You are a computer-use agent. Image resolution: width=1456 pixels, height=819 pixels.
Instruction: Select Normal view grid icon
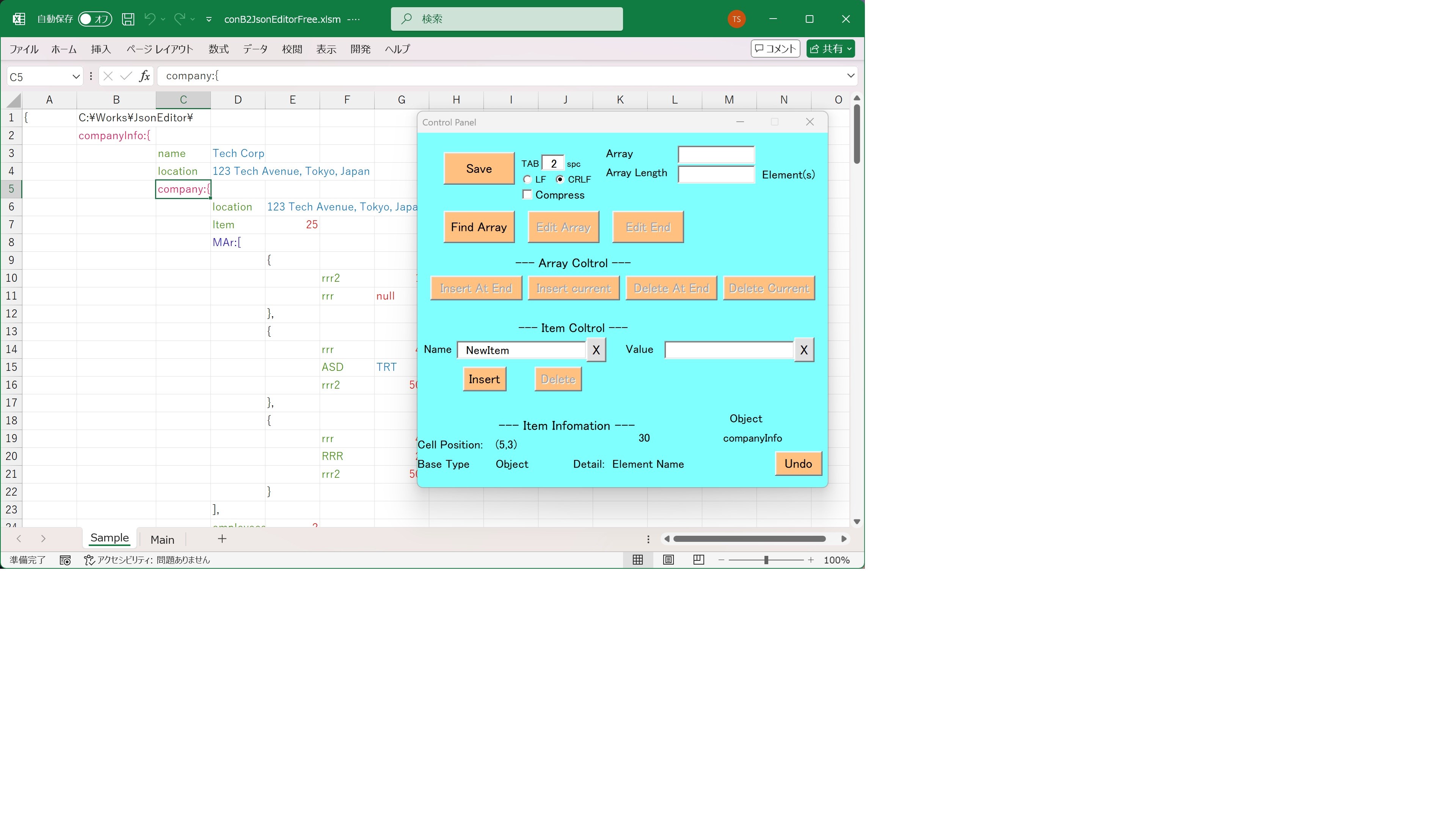click(x=637, y=560)
